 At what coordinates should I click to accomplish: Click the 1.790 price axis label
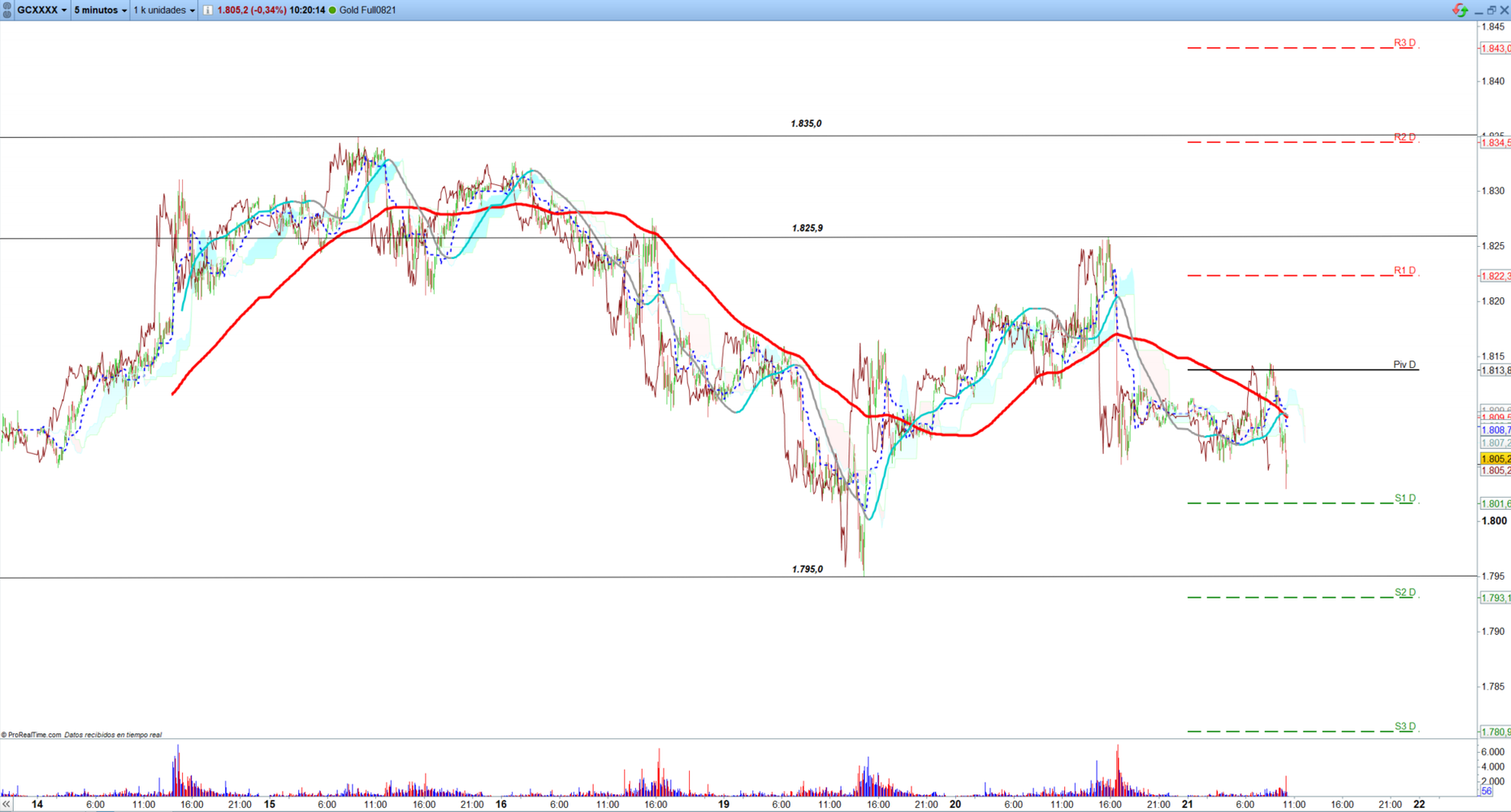click(1493, 631)
